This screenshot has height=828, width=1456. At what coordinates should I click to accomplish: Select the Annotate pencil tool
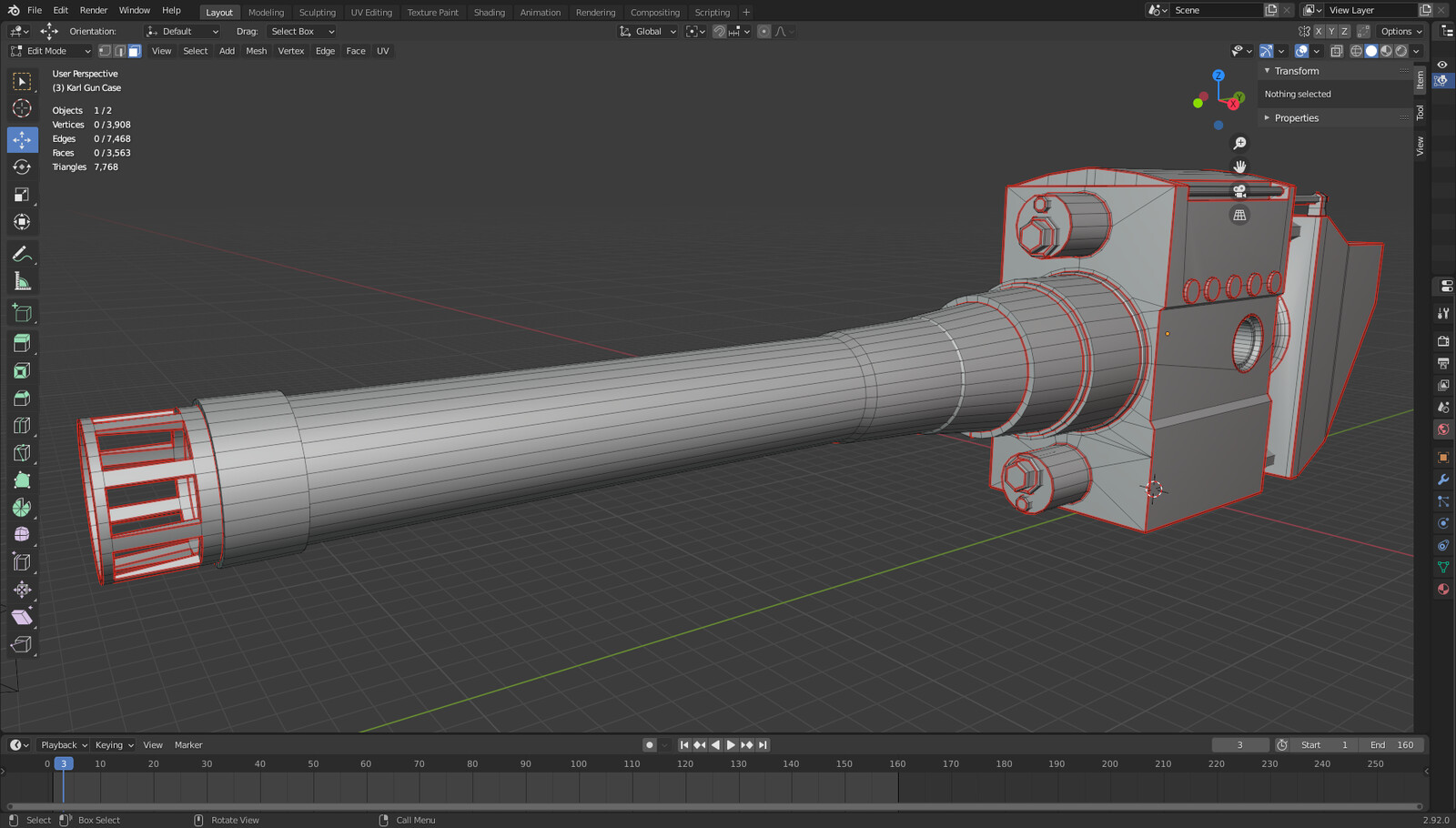tap(22, 254)
